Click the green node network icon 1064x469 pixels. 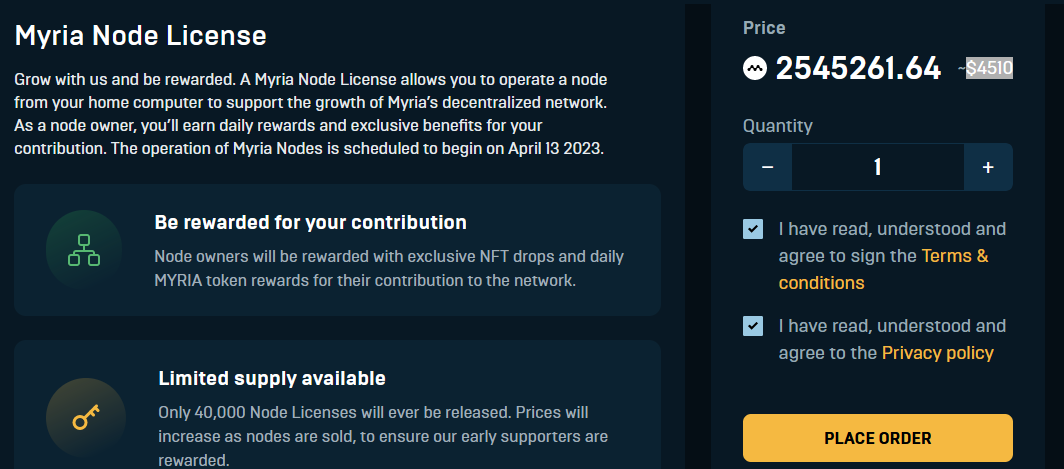pos(84,250)
